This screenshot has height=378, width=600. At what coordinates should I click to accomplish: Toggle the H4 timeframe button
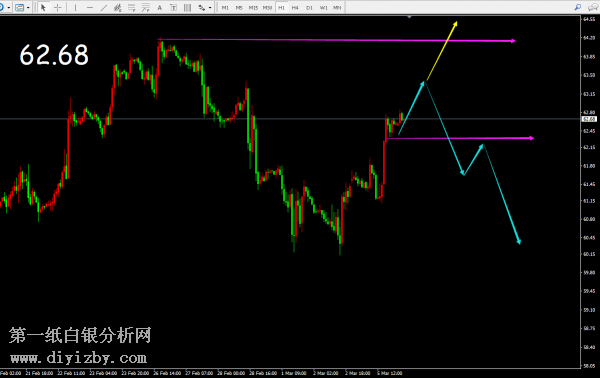pos(295,8)
